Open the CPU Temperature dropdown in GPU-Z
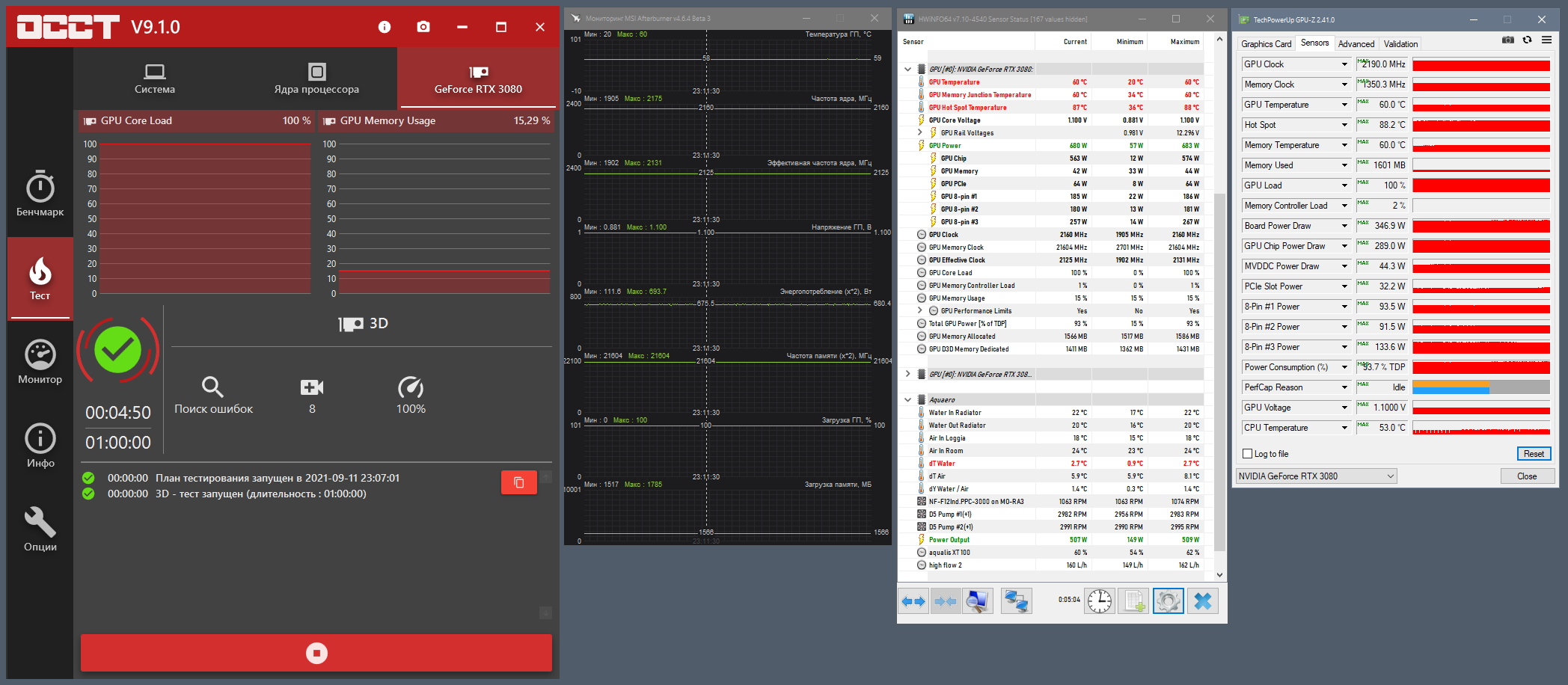The height and width of the screenshot is (685, 1568). point(1344,428)
